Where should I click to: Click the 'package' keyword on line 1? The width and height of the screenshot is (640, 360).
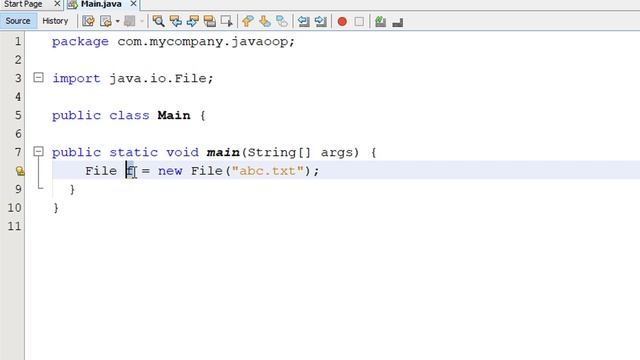click(80, 42)
